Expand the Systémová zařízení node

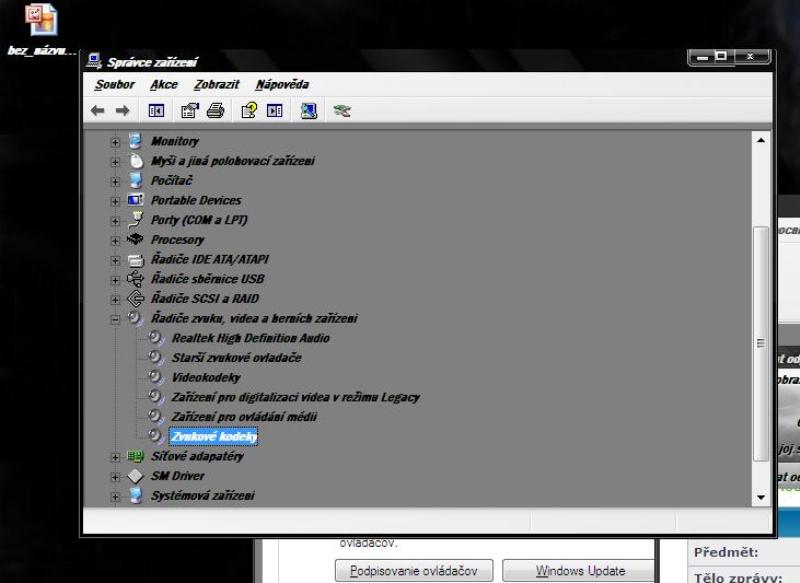tap(115, 497)
